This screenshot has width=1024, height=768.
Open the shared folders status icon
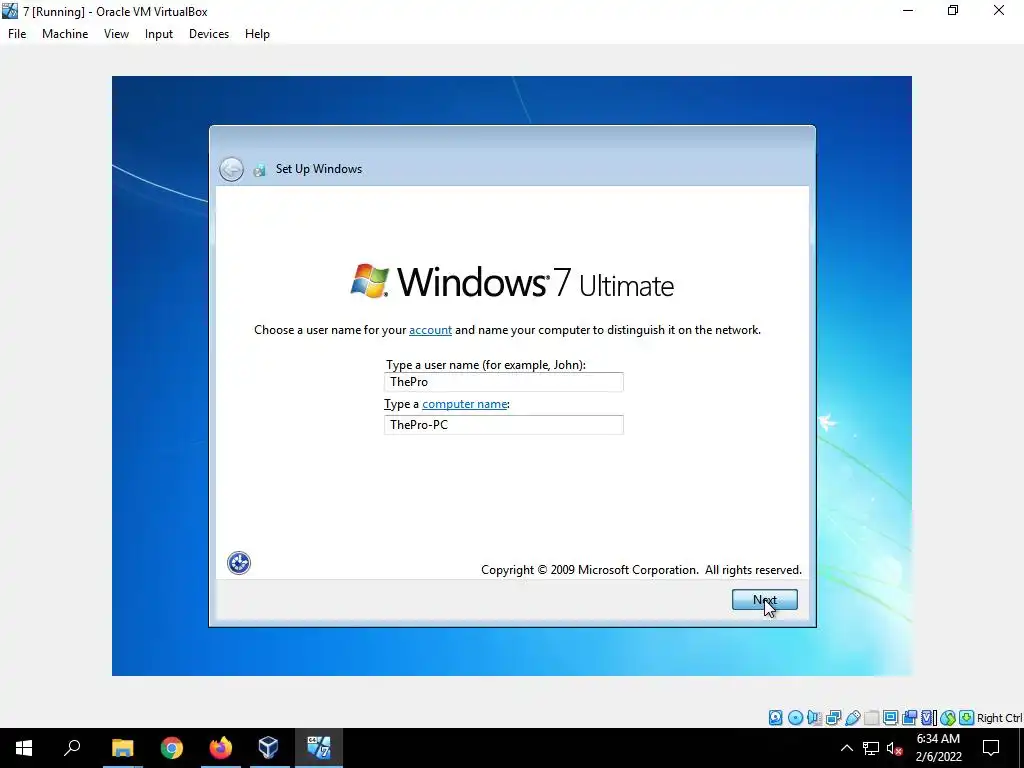pos(871,718)
